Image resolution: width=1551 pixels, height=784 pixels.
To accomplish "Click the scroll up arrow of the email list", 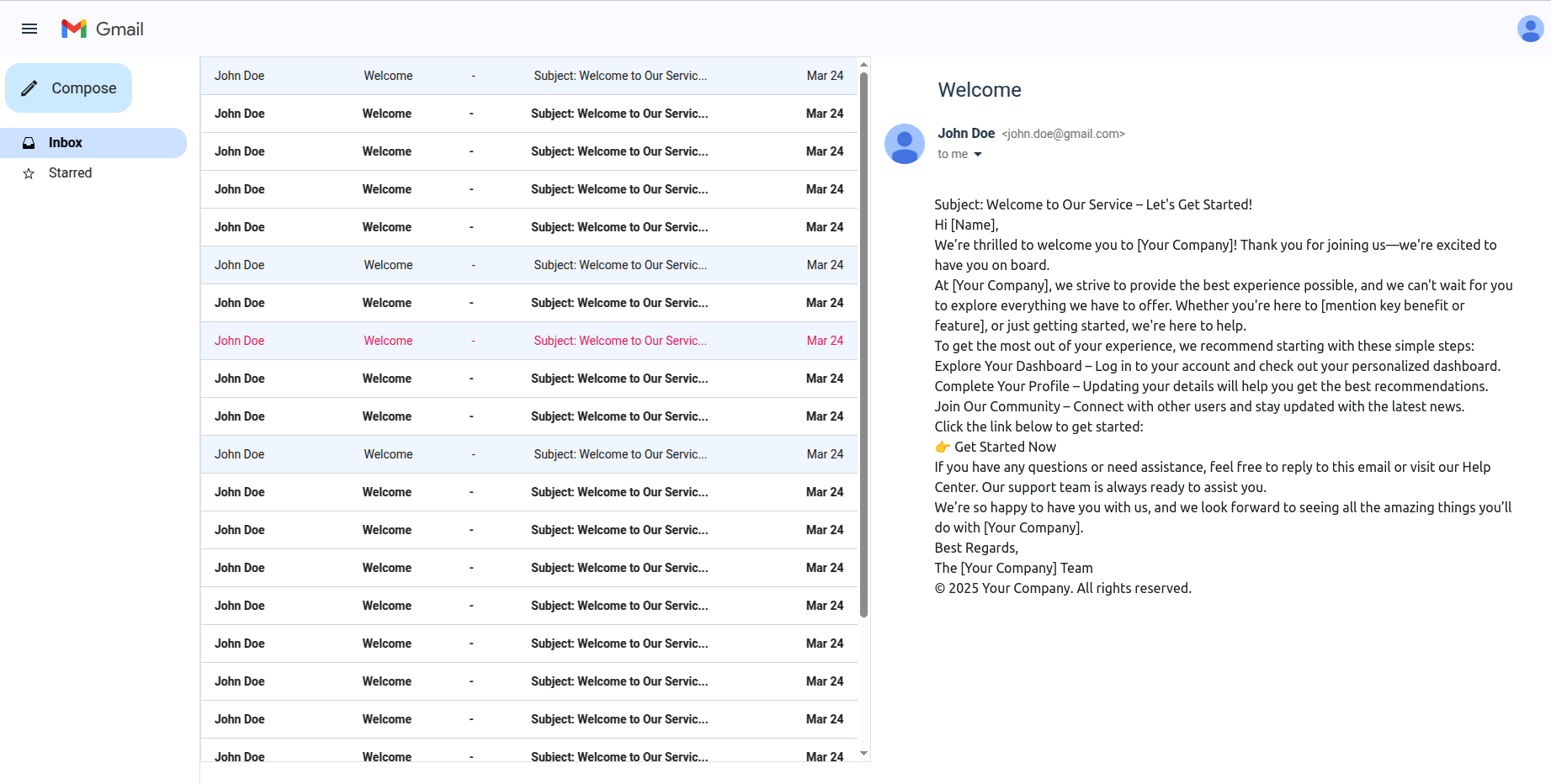I will click(863, 65).
